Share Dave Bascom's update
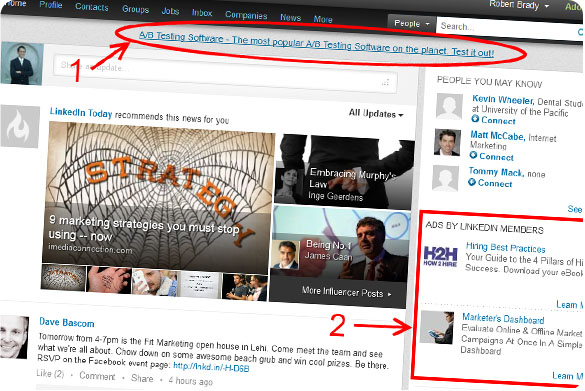 tap(142, 378)
